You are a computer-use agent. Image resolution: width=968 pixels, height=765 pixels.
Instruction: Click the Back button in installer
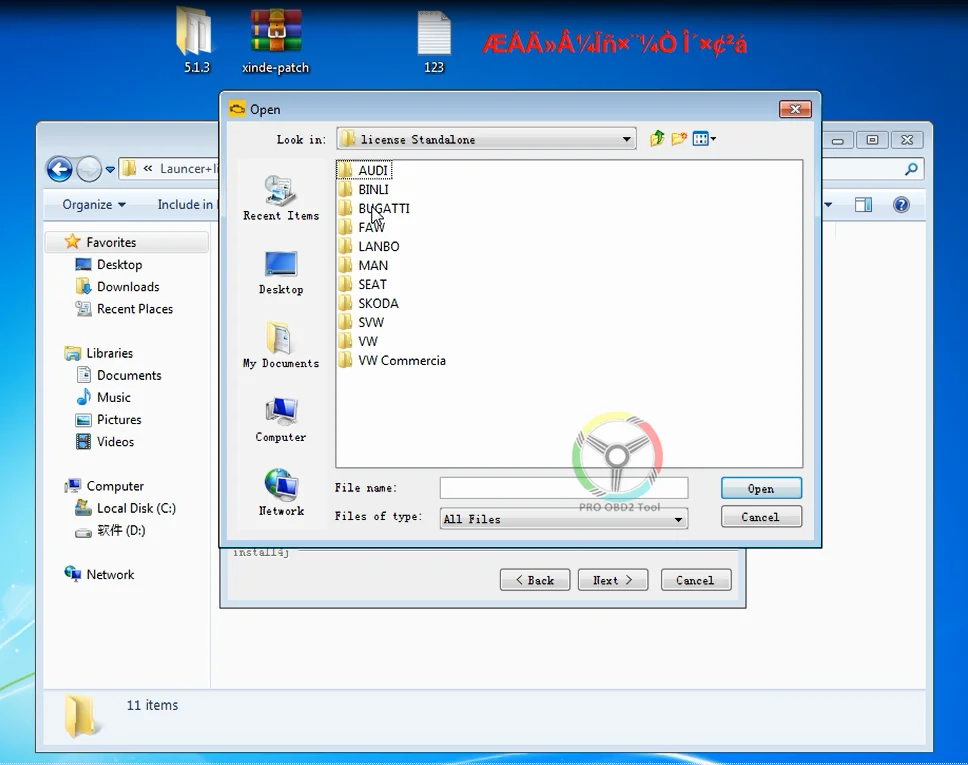click(x=535, y=580)
